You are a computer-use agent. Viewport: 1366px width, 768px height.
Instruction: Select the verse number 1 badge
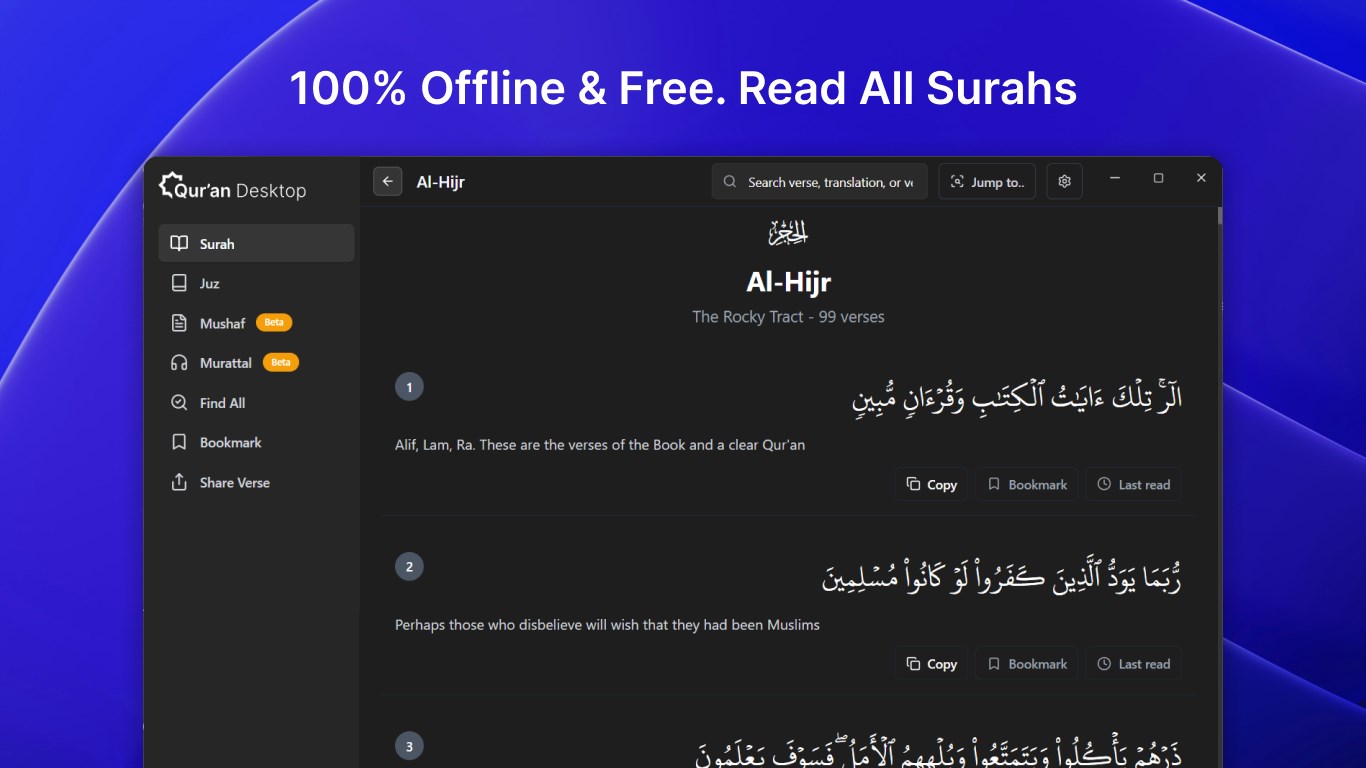409,387
